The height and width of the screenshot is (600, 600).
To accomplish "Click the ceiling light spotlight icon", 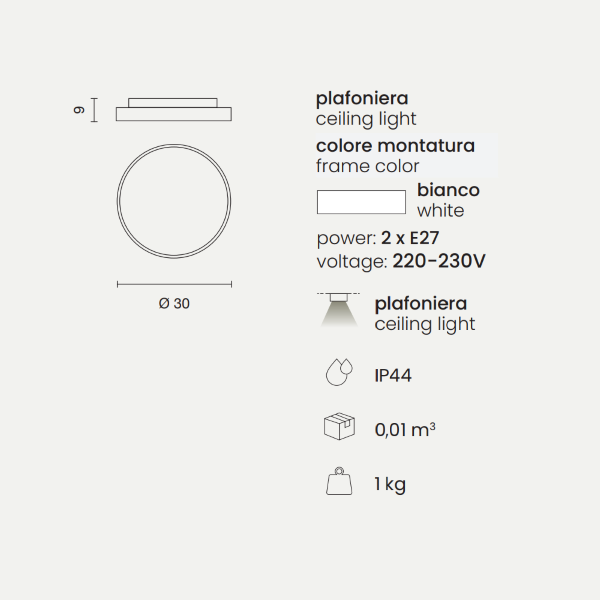I will coord(338,311).
